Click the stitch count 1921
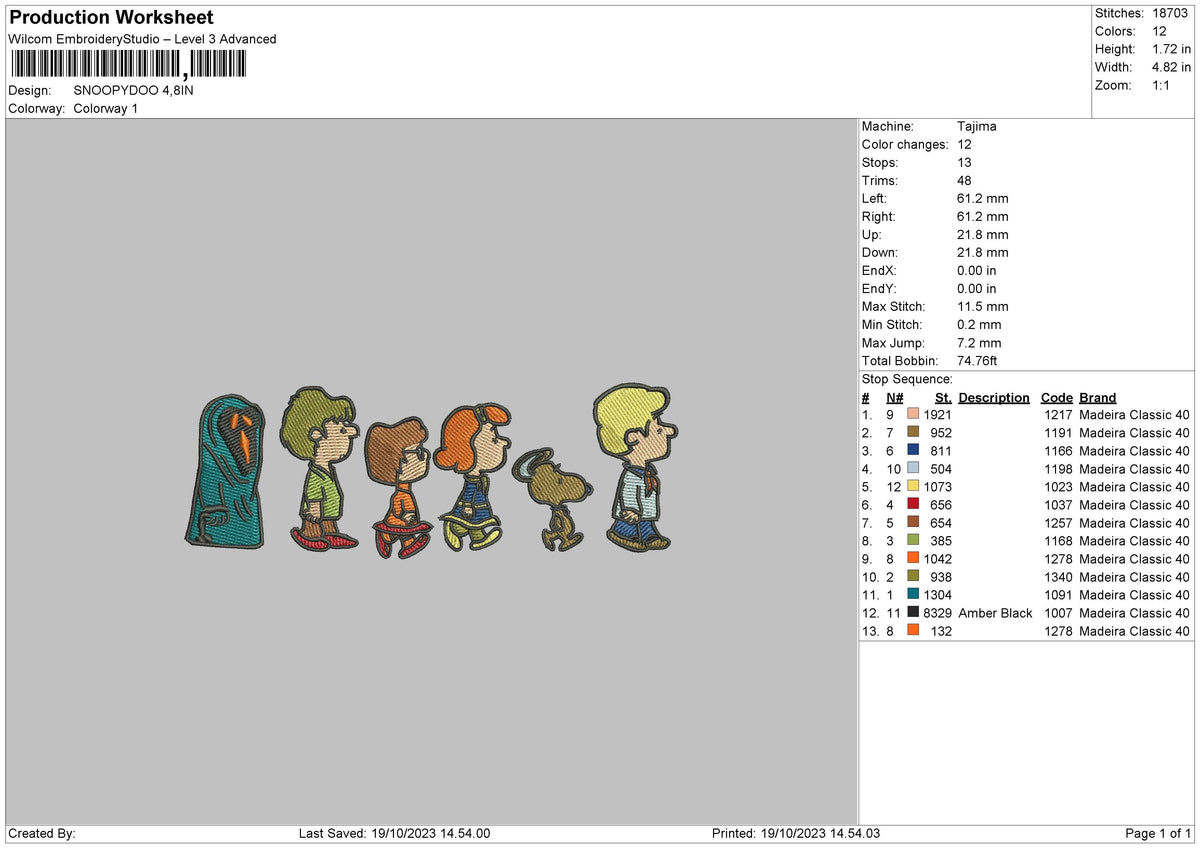This screenshot has height=848, width=1200. pyautogui.click(x=938, y=415)
